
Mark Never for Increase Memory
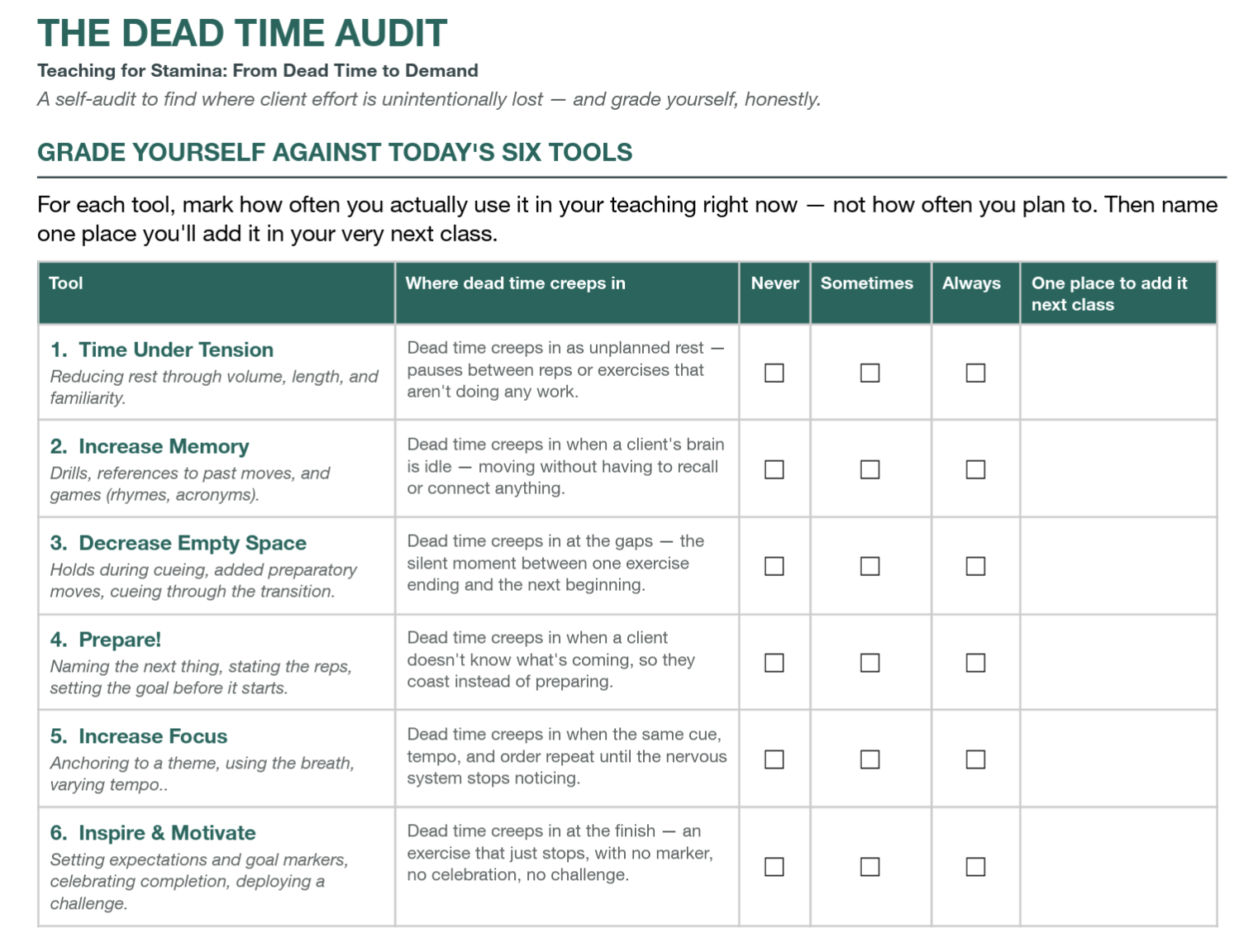point(774,469)
